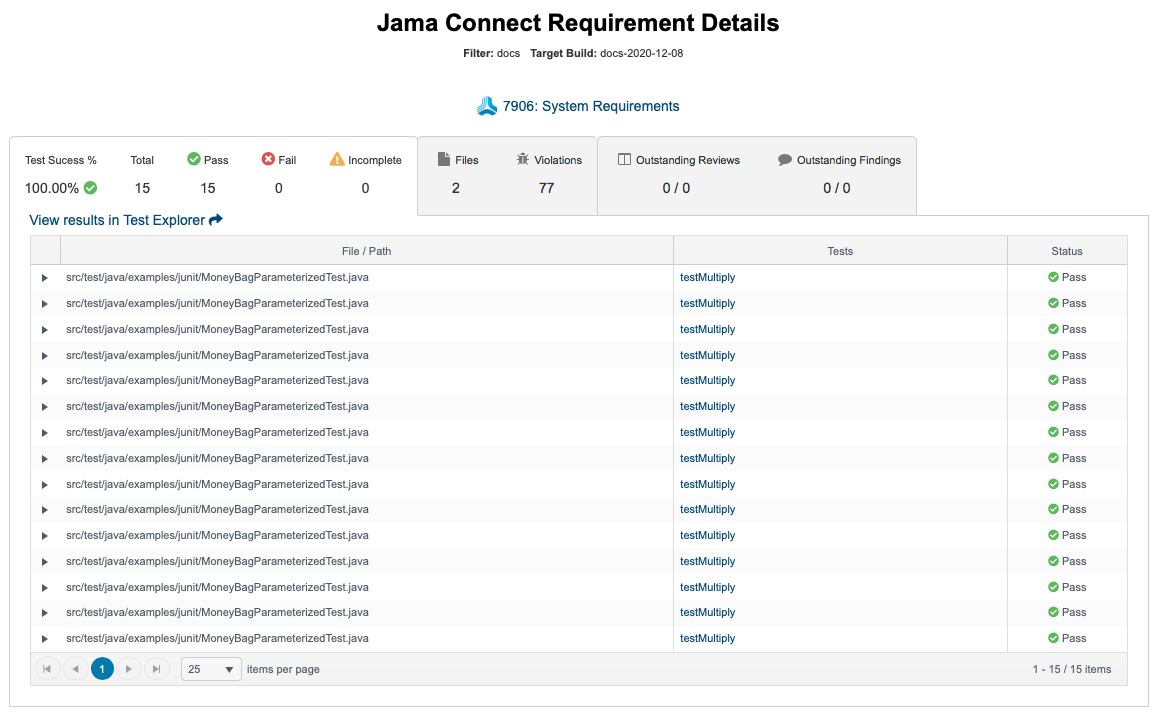
Task: Go to the last page of results
Action: 156,669
